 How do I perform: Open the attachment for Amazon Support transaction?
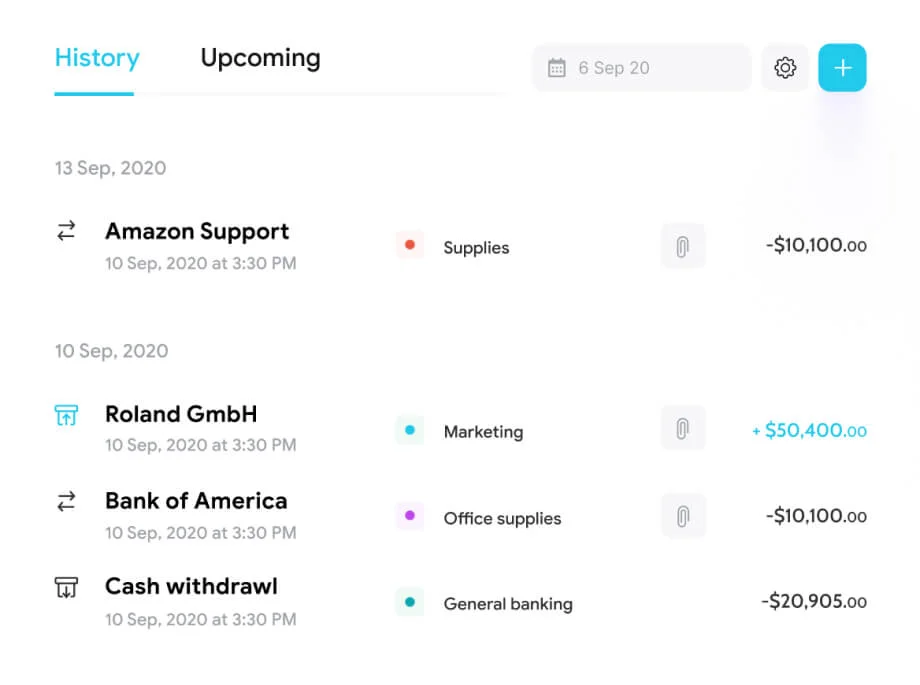coord(683,246)
